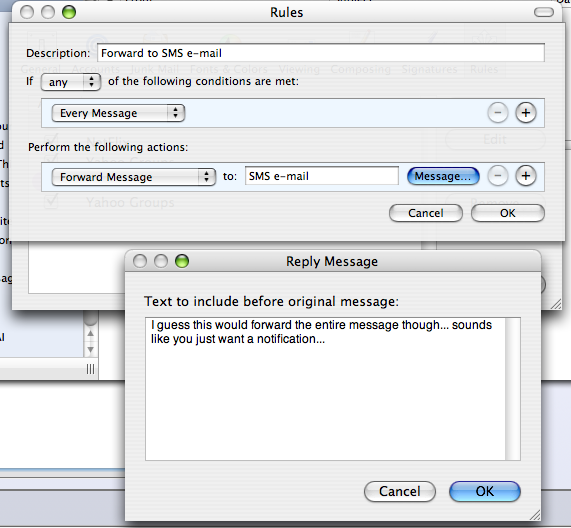Confirm the Rules sheet with OK
The height and width of the screenshot is (528, 571).
pyautogui.click(x=508, y=213)
